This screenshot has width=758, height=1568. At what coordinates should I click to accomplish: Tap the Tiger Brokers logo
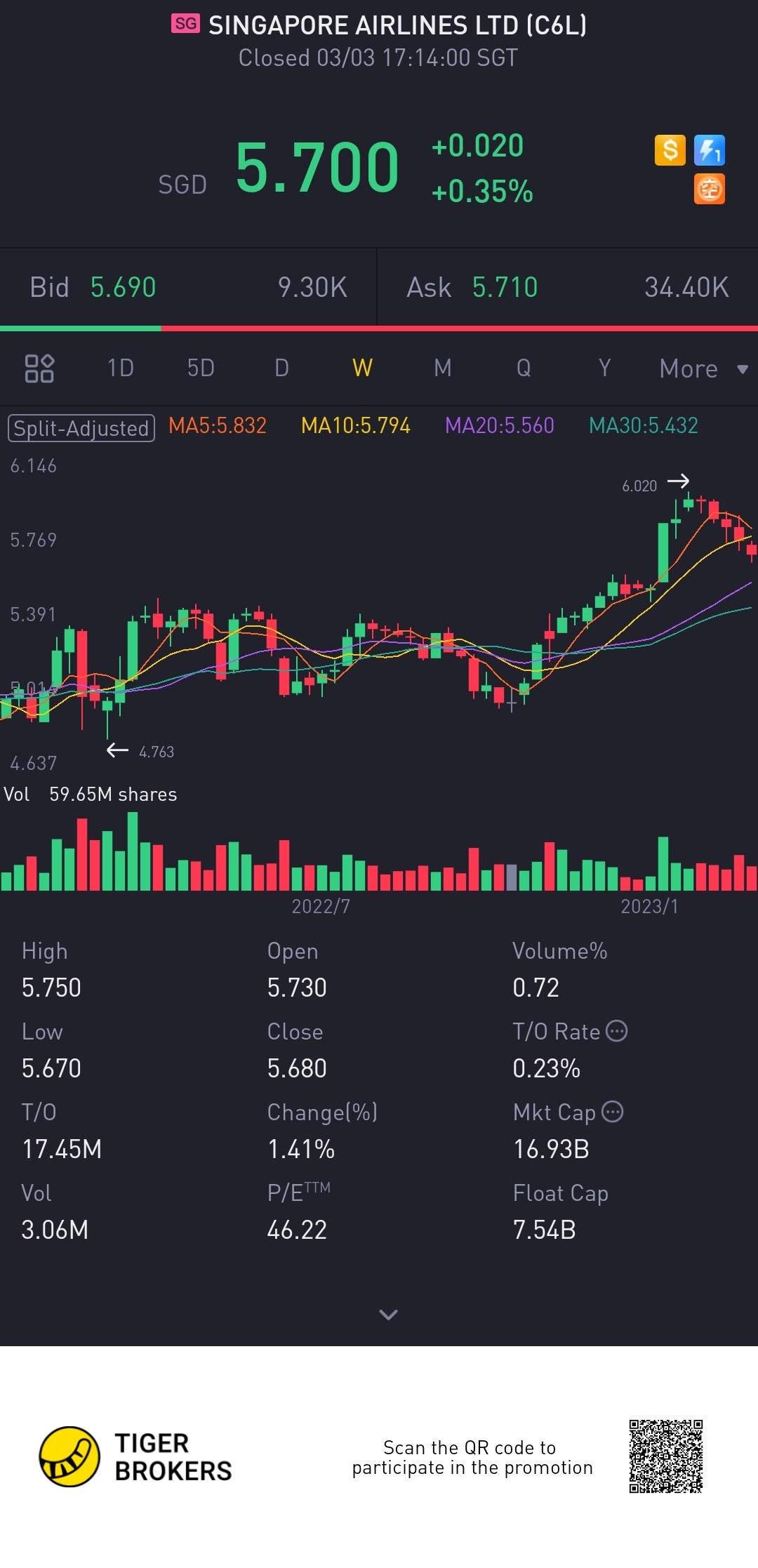tap(135, 1456)
